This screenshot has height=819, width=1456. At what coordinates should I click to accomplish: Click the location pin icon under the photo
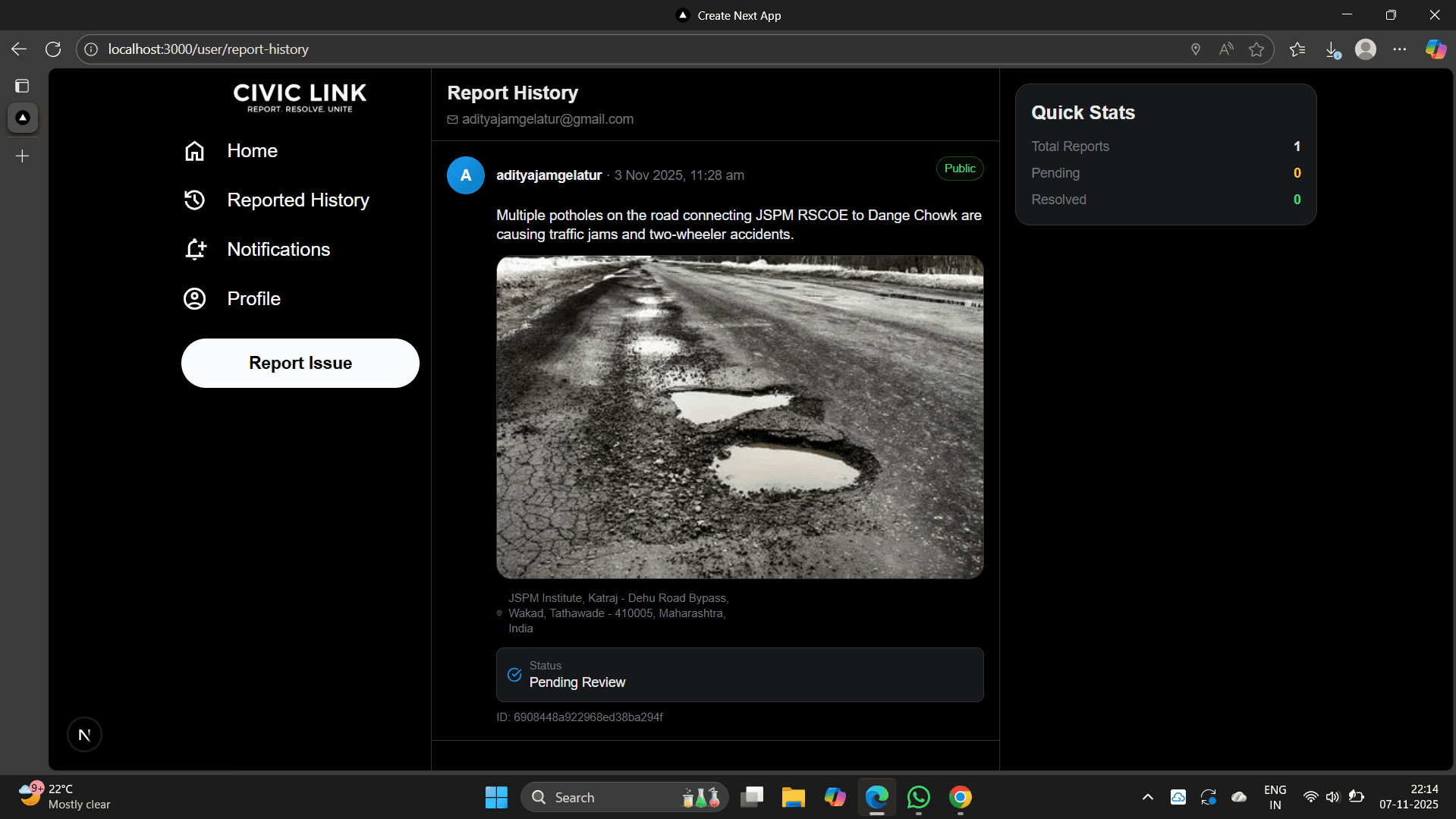click(499, 613)
